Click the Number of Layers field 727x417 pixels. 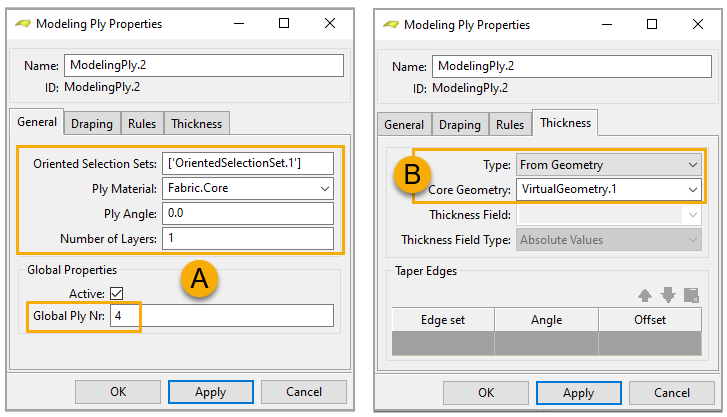click(248, 238)
